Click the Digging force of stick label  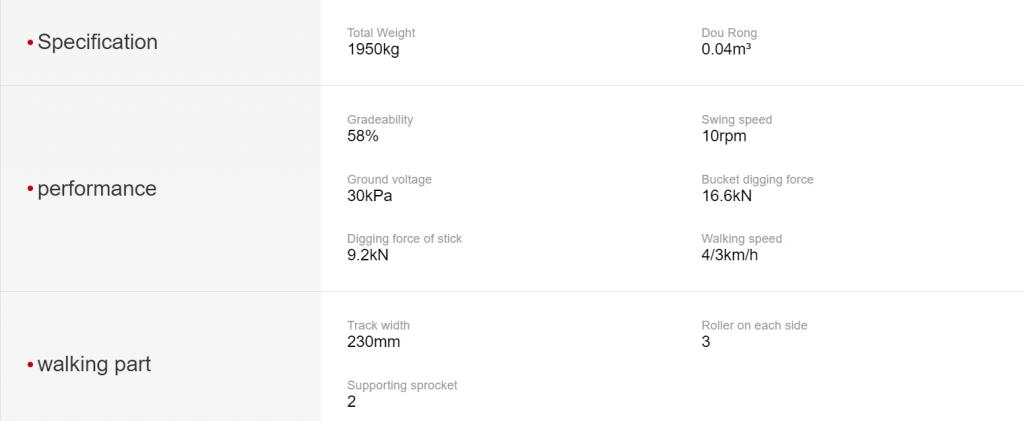click(x=404, y=239)
